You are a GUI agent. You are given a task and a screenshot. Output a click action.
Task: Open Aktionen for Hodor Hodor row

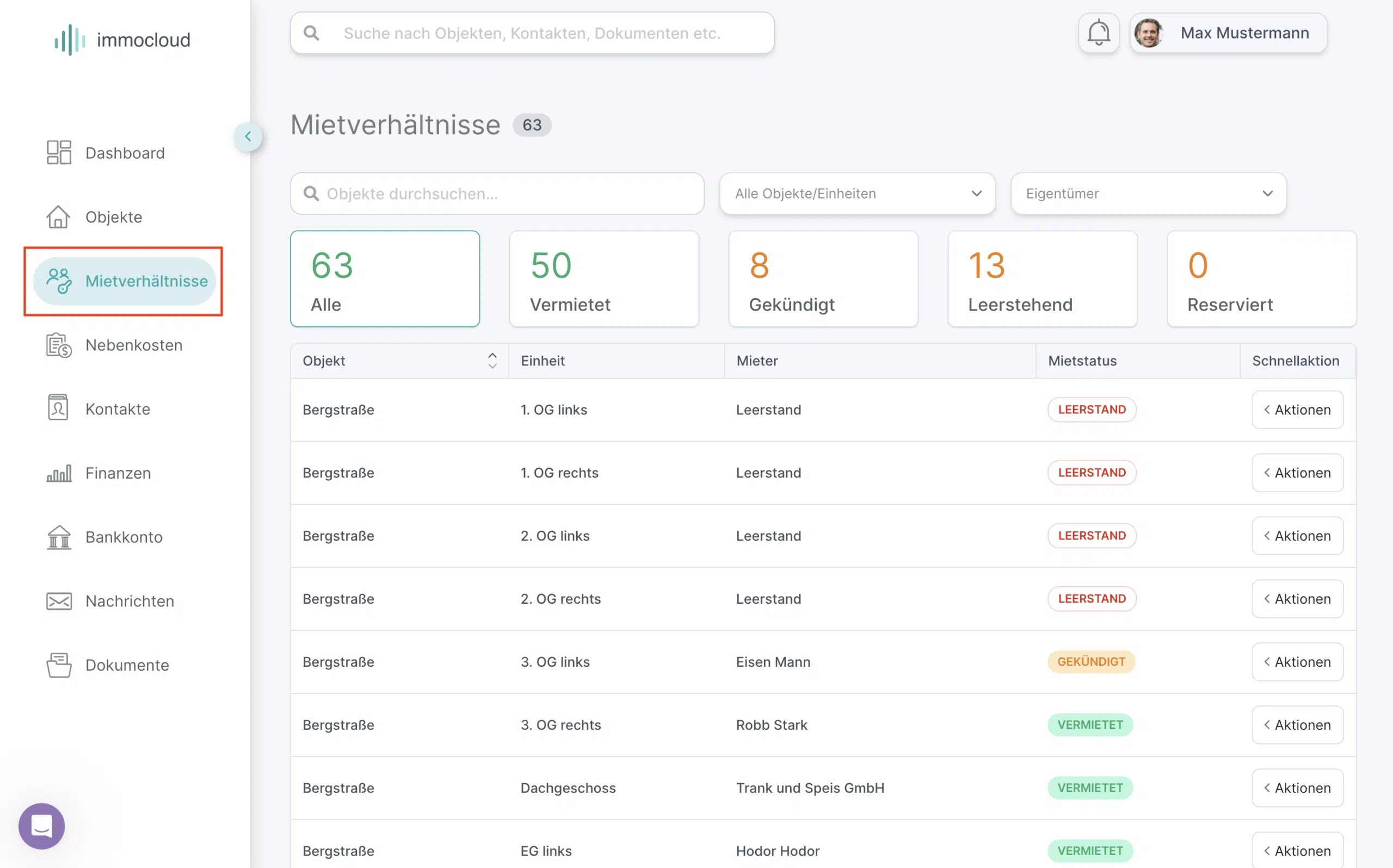[x=1298, y=851]
